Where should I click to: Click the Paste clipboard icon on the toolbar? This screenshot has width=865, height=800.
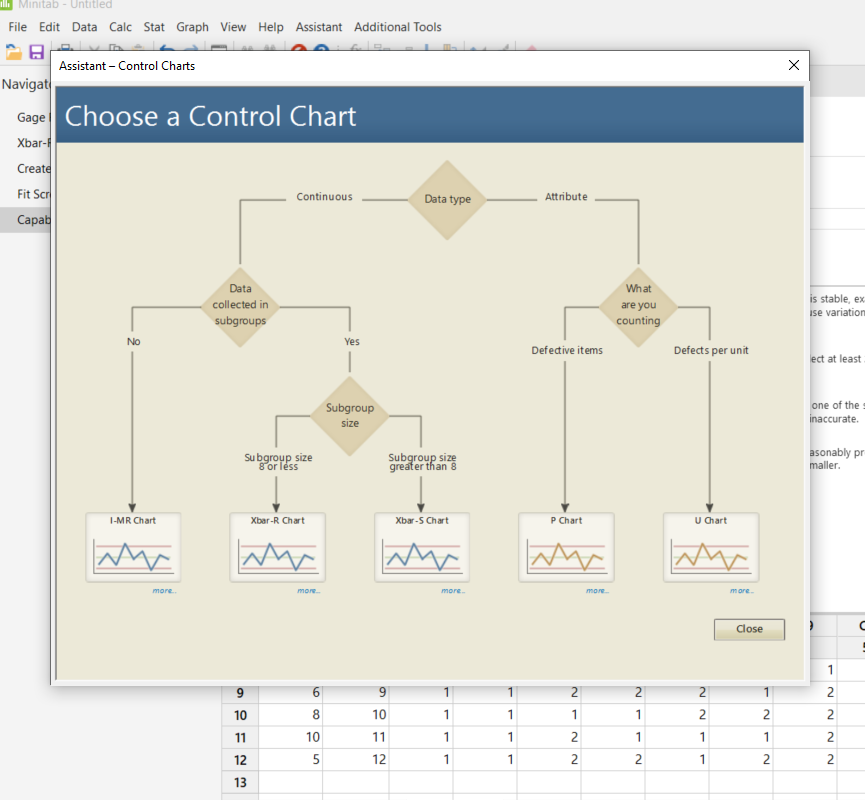[138, 47]
